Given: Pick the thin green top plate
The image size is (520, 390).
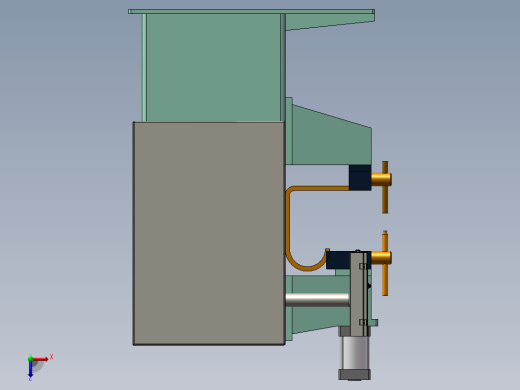Looking at the screenshot, I should [251, 12].
